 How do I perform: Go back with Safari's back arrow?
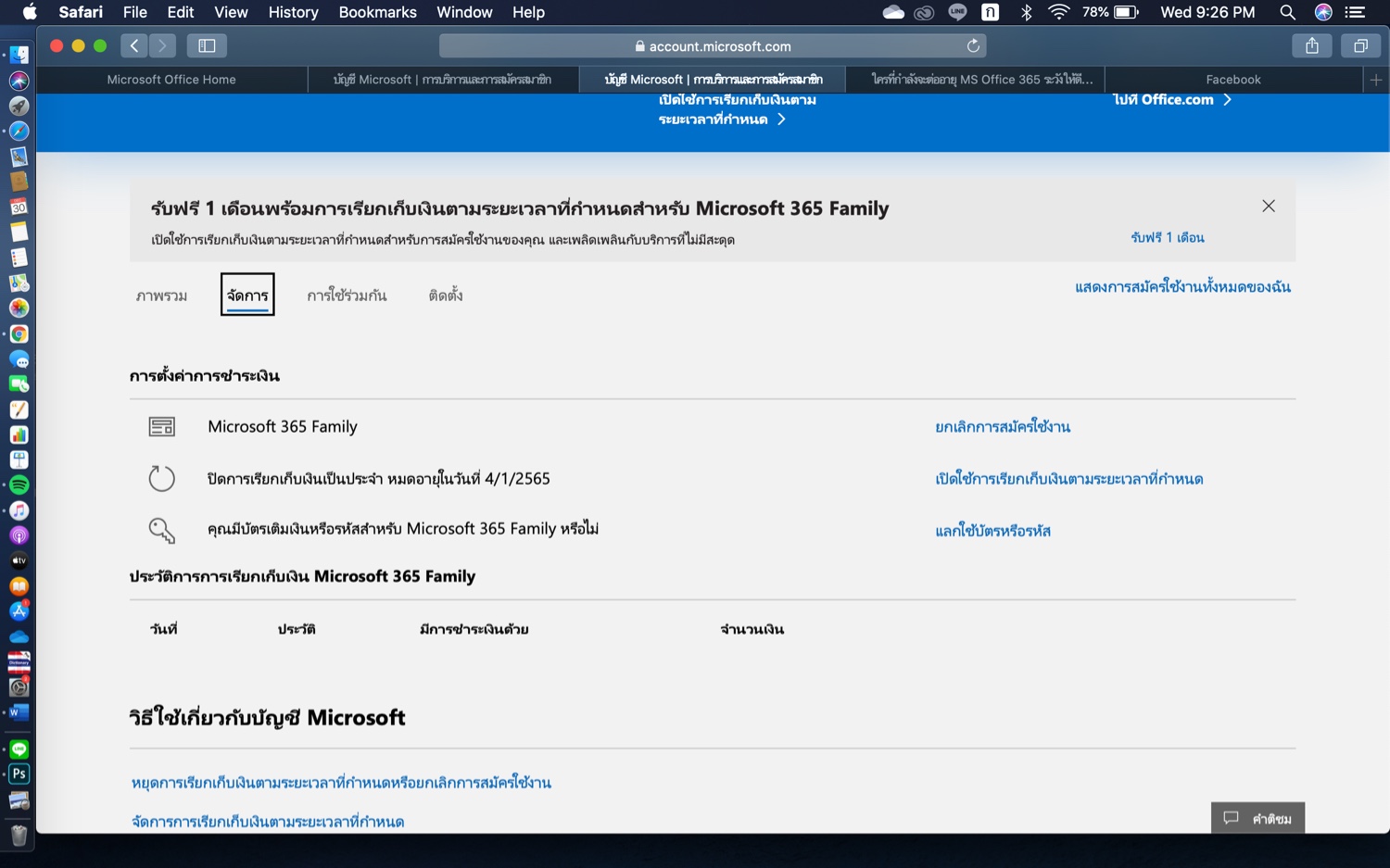[133, 45]
